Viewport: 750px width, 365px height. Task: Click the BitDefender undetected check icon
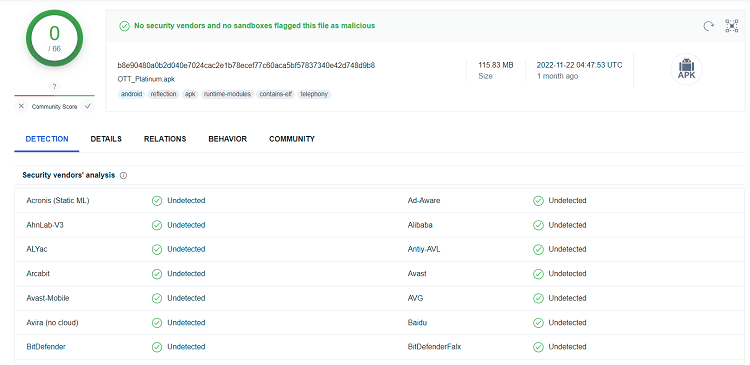tap(157, 347)
